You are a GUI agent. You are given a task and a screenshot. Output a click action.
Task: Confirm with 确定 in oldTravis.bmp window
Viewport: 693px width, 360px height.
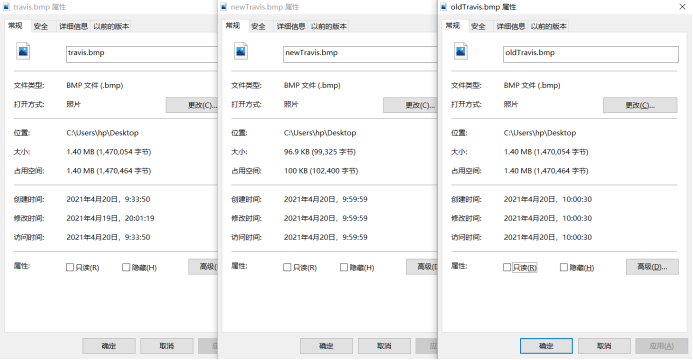546,346
